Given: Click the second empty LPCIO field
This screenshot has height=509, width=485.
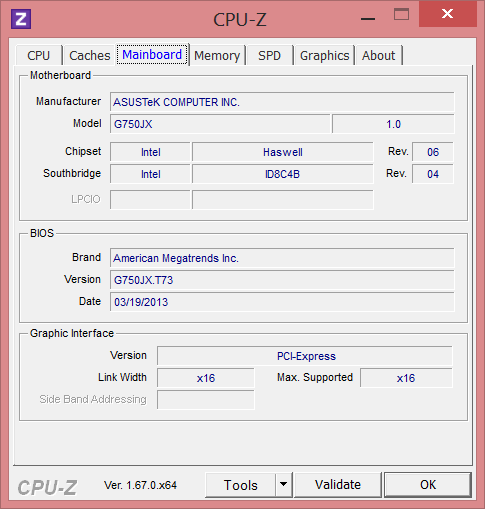Looking at the screenshot, I should click(283, 200).
